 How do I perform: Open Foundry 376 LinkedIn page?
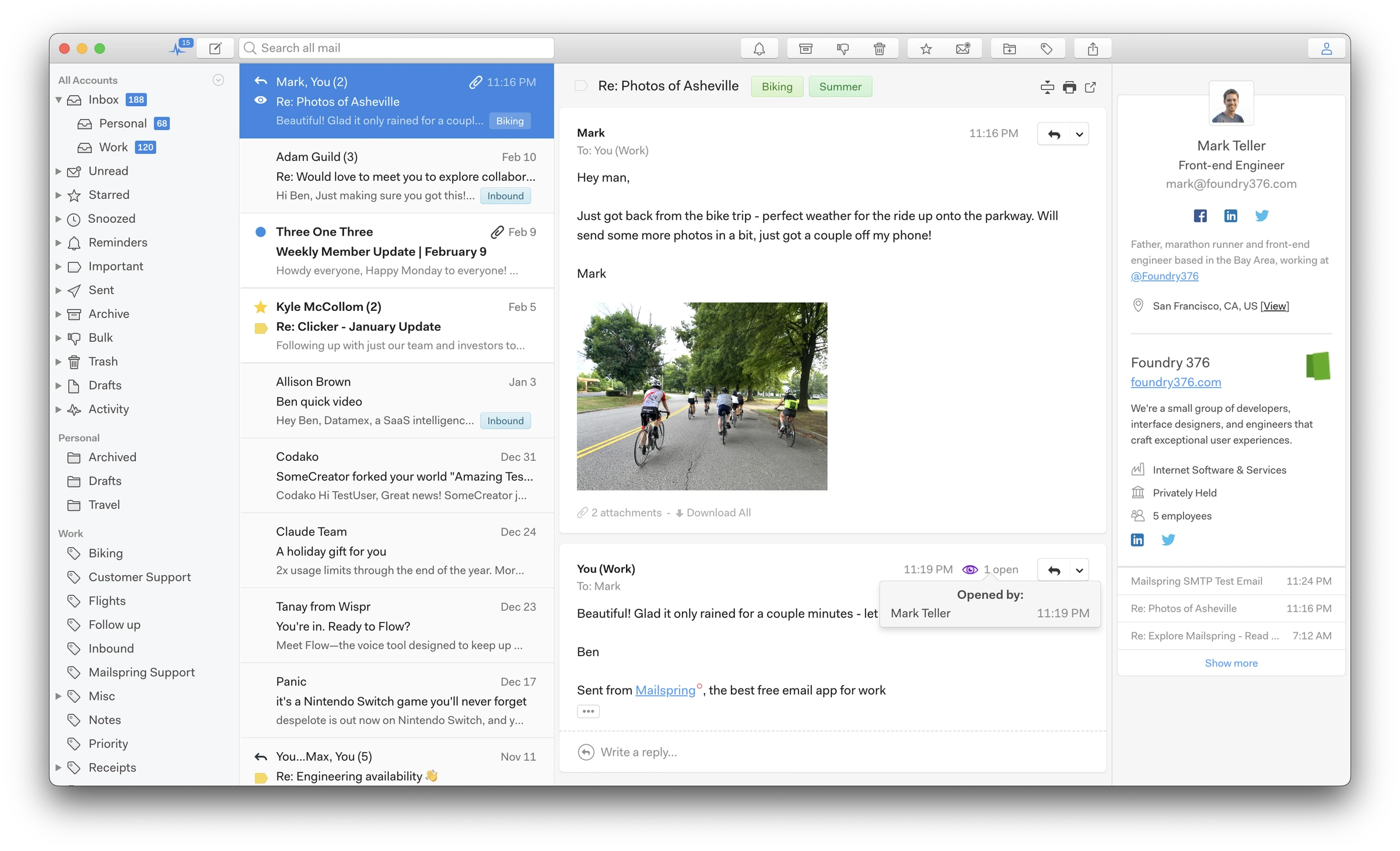pos(1137,540)
